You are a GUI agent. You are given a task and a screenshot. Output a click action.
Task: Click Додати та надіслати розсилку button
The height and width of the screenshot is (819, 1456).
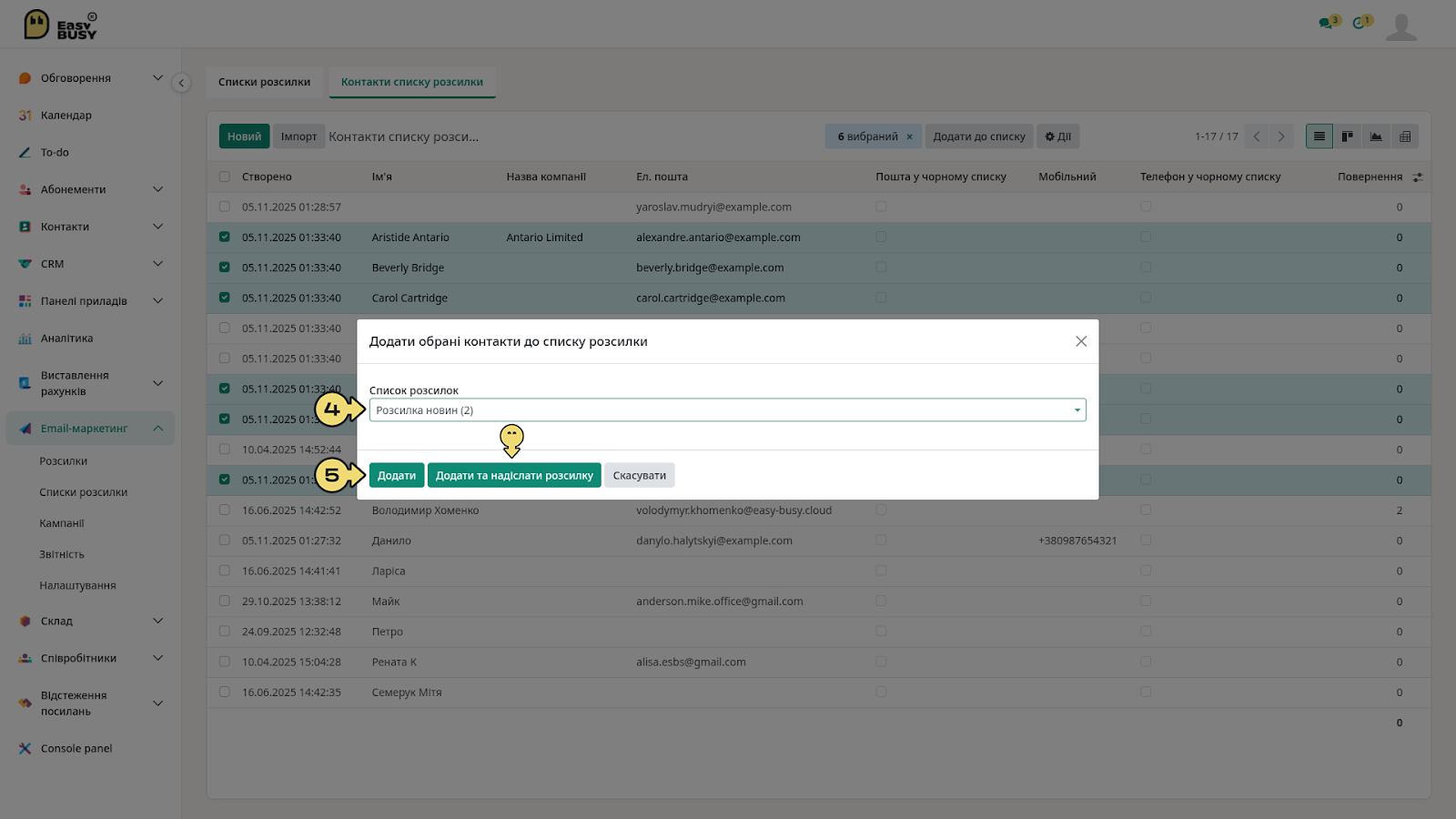point(514,475)
